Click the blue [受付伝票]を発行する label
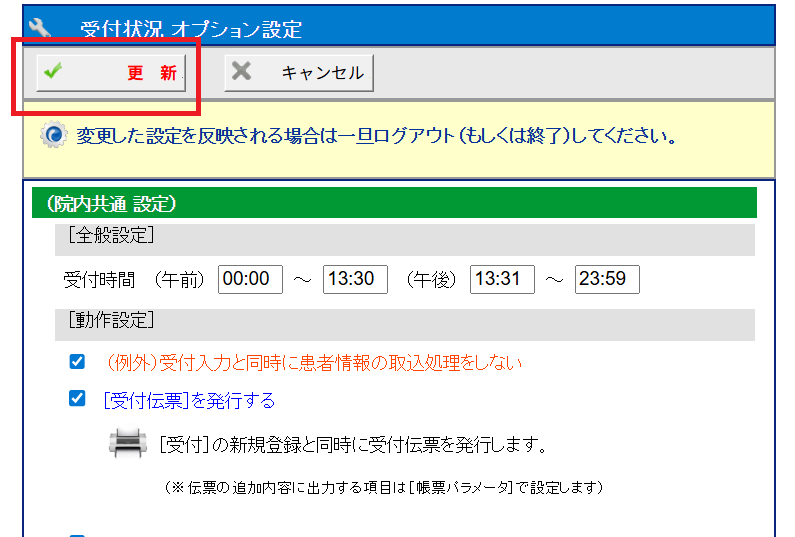Viewport: 795px width, 537px height. click(189, 400)
